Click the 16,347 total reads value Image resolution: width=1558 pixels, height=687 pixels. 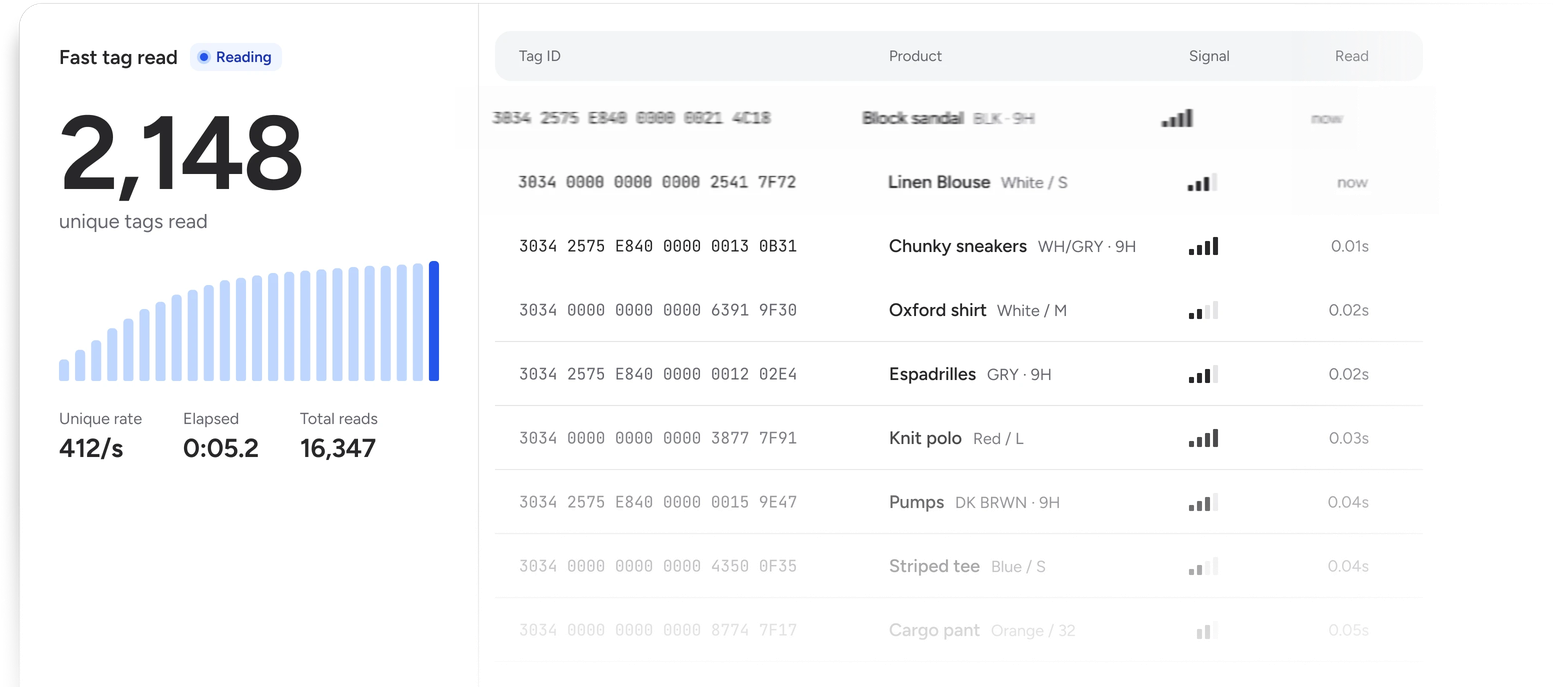point(338,448)
